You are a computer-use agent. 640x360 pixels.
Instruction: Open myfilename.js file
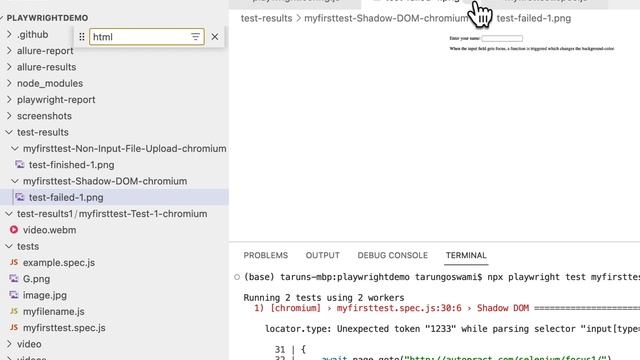pyautogui.click(x=53, y=312)
